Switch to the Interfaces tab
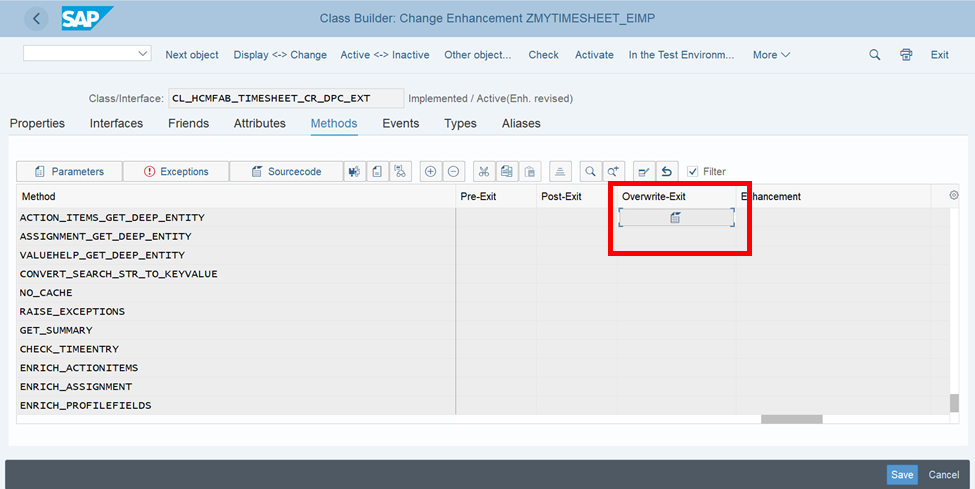This screenshot has height=489, width=975. click(x=116, y=123)
